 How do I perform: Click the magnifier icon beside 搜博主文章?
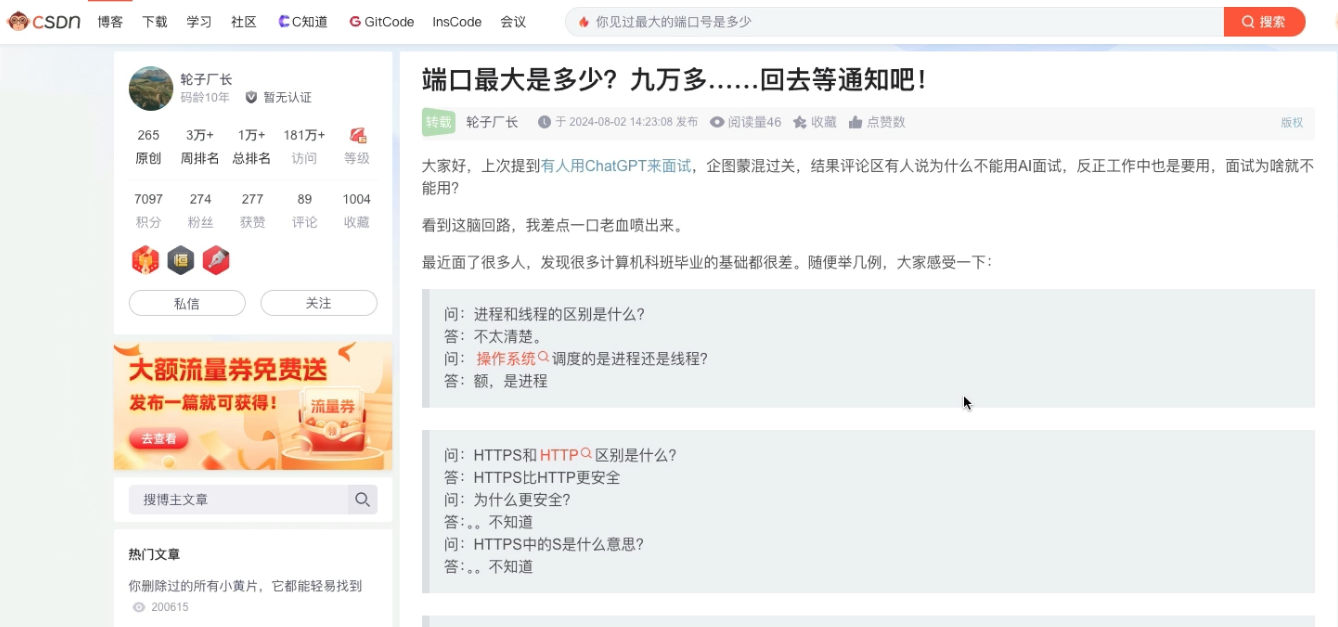362,500
